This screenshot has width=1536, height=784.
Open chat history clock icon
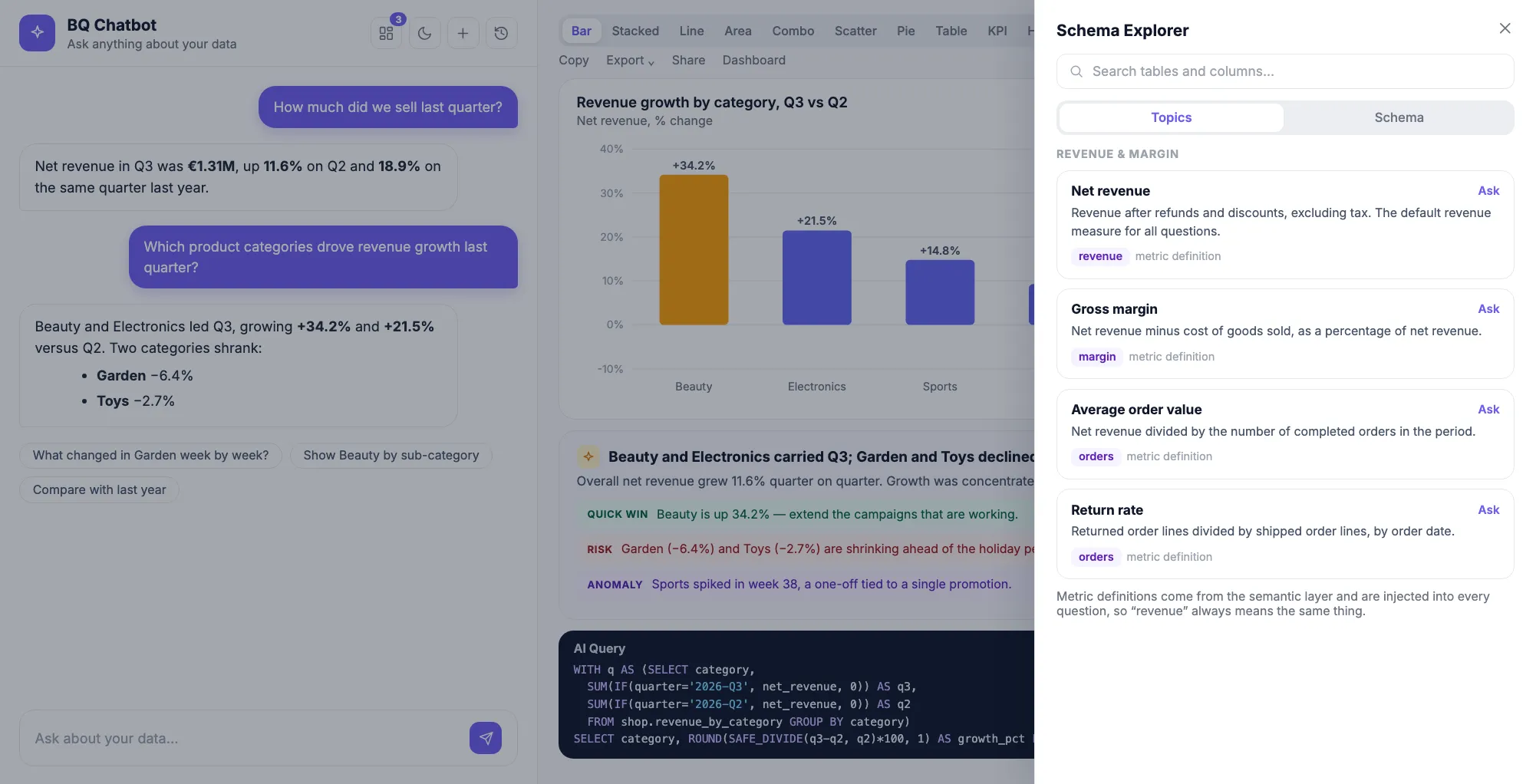click(x=501, y=33)
